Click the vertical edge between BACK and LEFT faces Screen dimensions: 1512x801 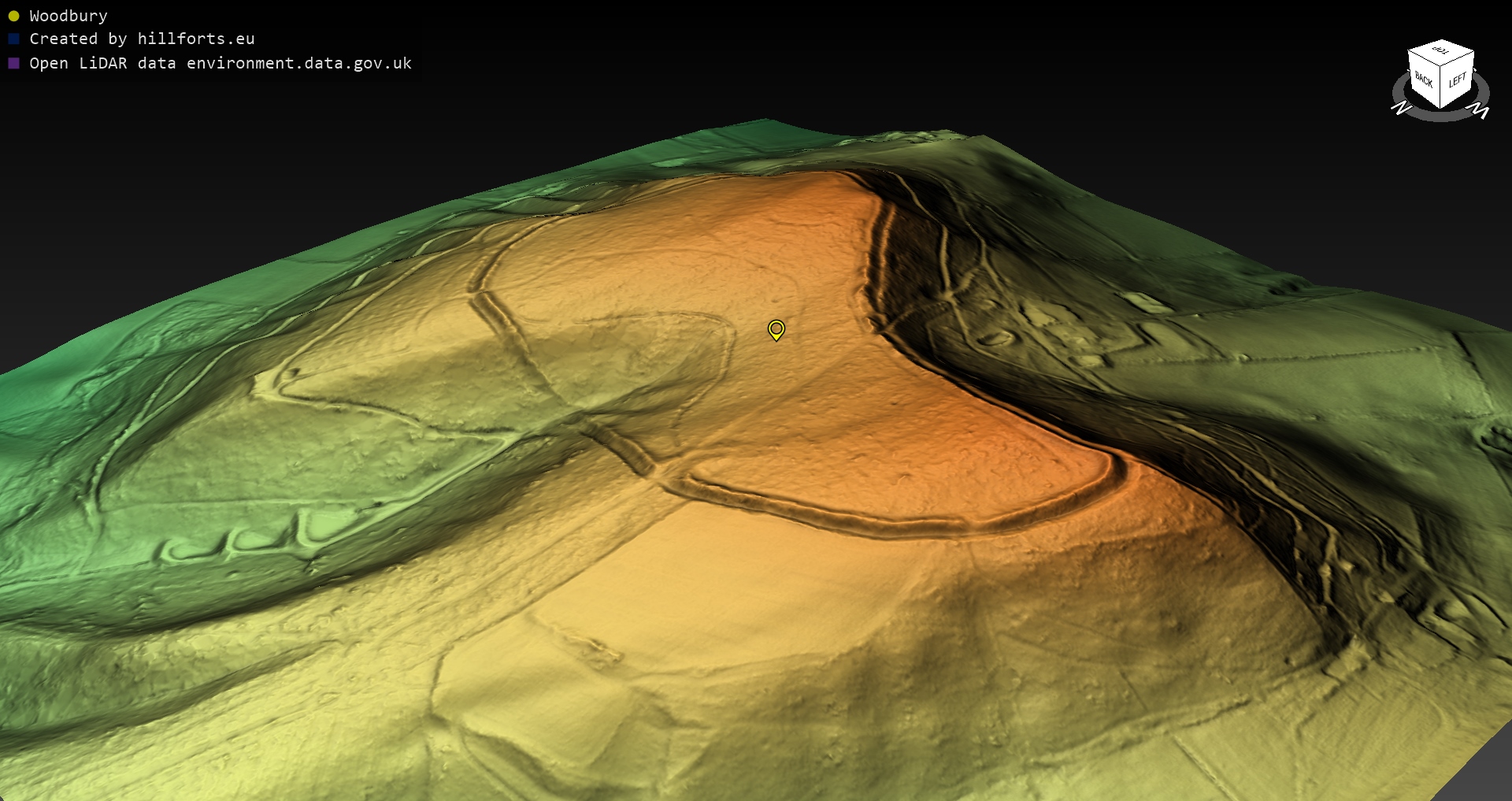pyautogui.click(x=1441, y=88)
